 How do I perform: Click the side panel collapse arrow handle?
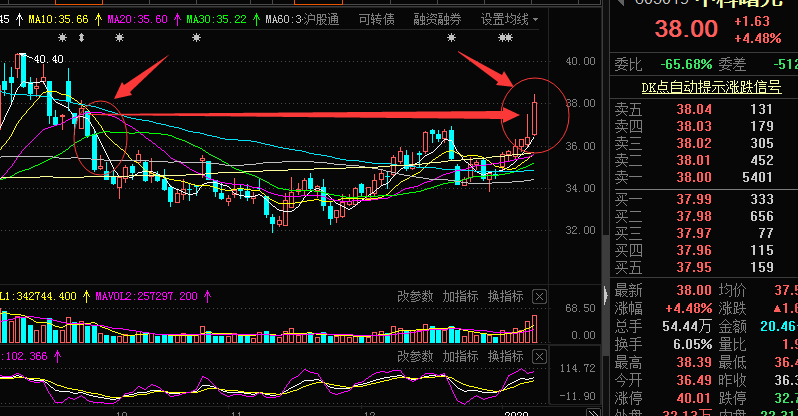(x=606, y=295)
